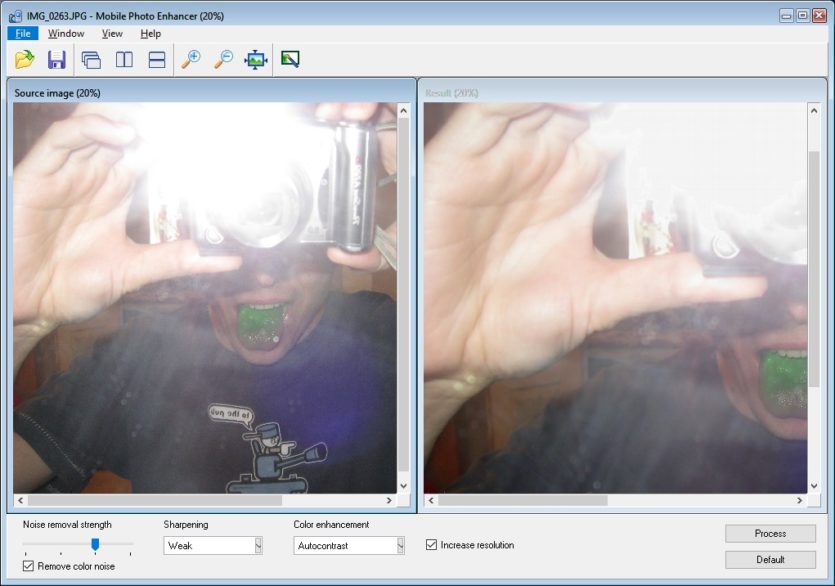
Task: Click down arrow of result vertical scrollbar
Action: coord(814,485)
